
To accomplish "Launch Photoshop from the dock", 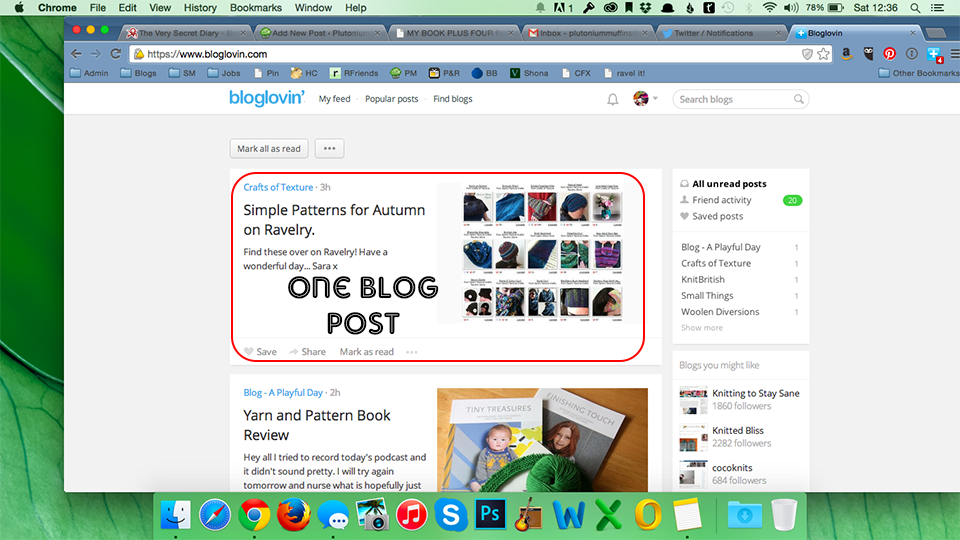I will (490, 514).
